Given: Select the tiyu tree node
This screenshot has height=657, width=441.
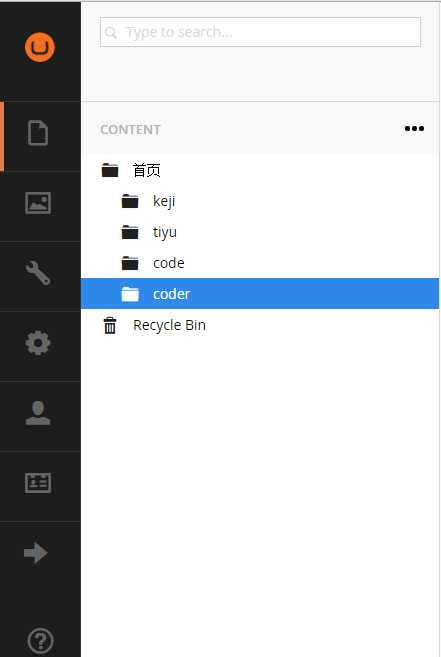Looking at the screenshot, I should coord(165,232).
